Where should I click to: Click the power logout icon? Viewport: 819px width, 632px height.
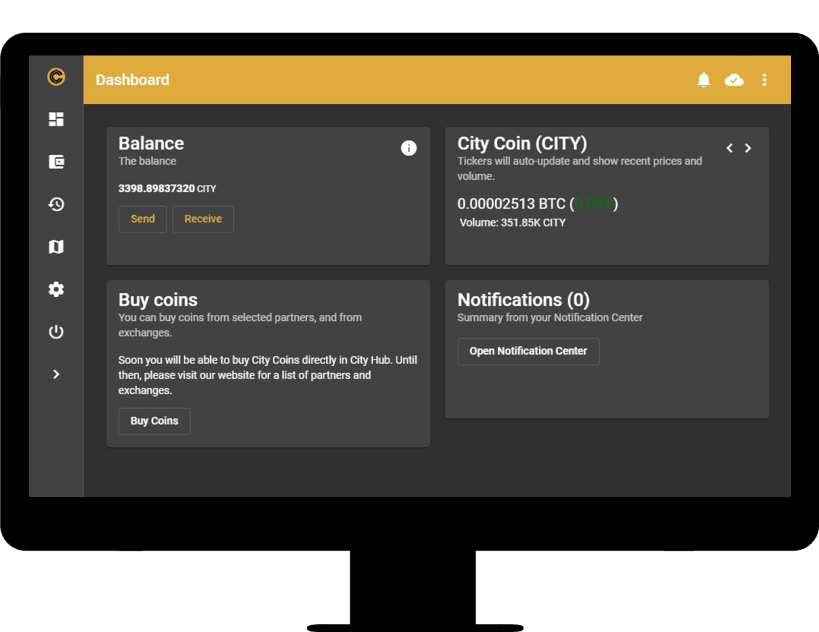[56, 332]
